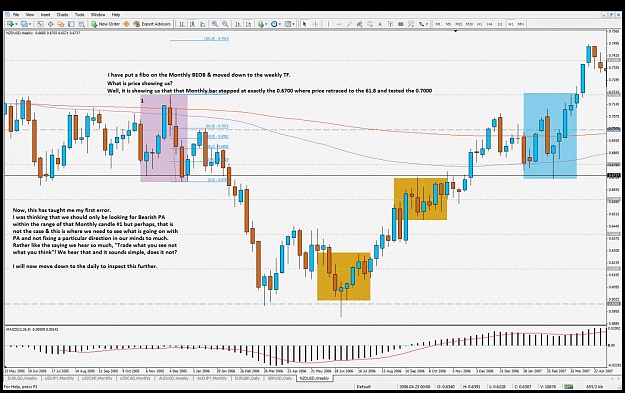Switch to H4 timeframe
625x393 pixels.
(x=489, y=24)
